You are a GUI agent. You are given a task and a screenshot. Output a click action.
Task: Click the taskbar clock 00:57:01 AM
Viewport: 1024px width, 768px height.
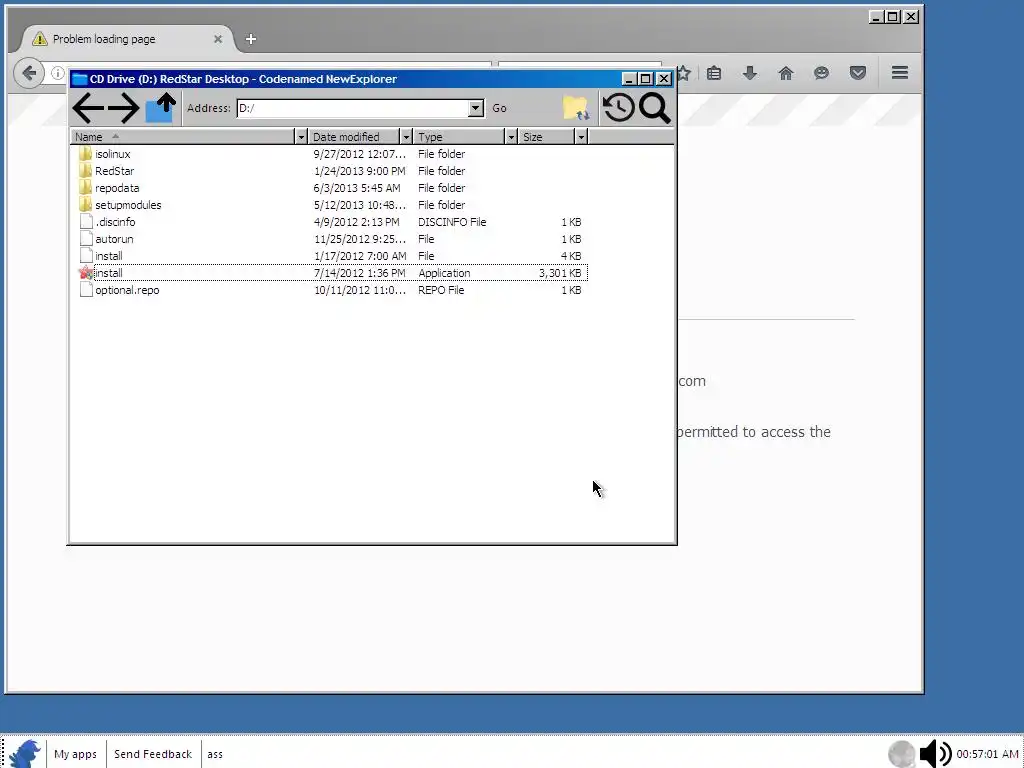tap(987, 754)
